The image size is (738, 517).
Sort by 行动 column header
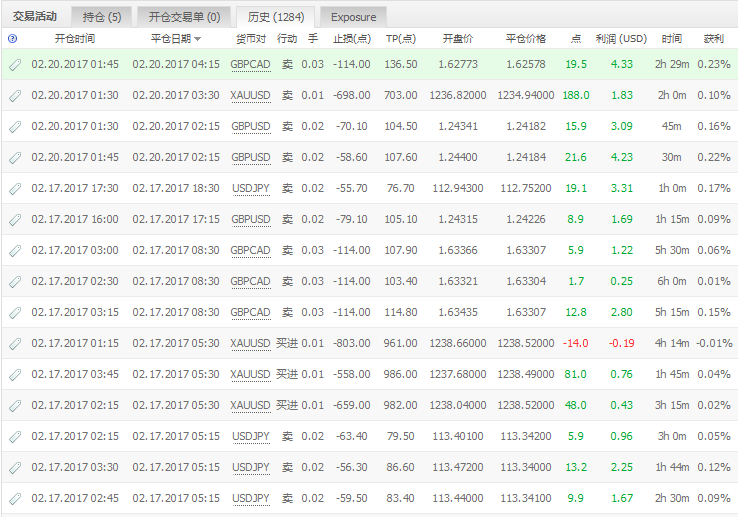point(287,39)
